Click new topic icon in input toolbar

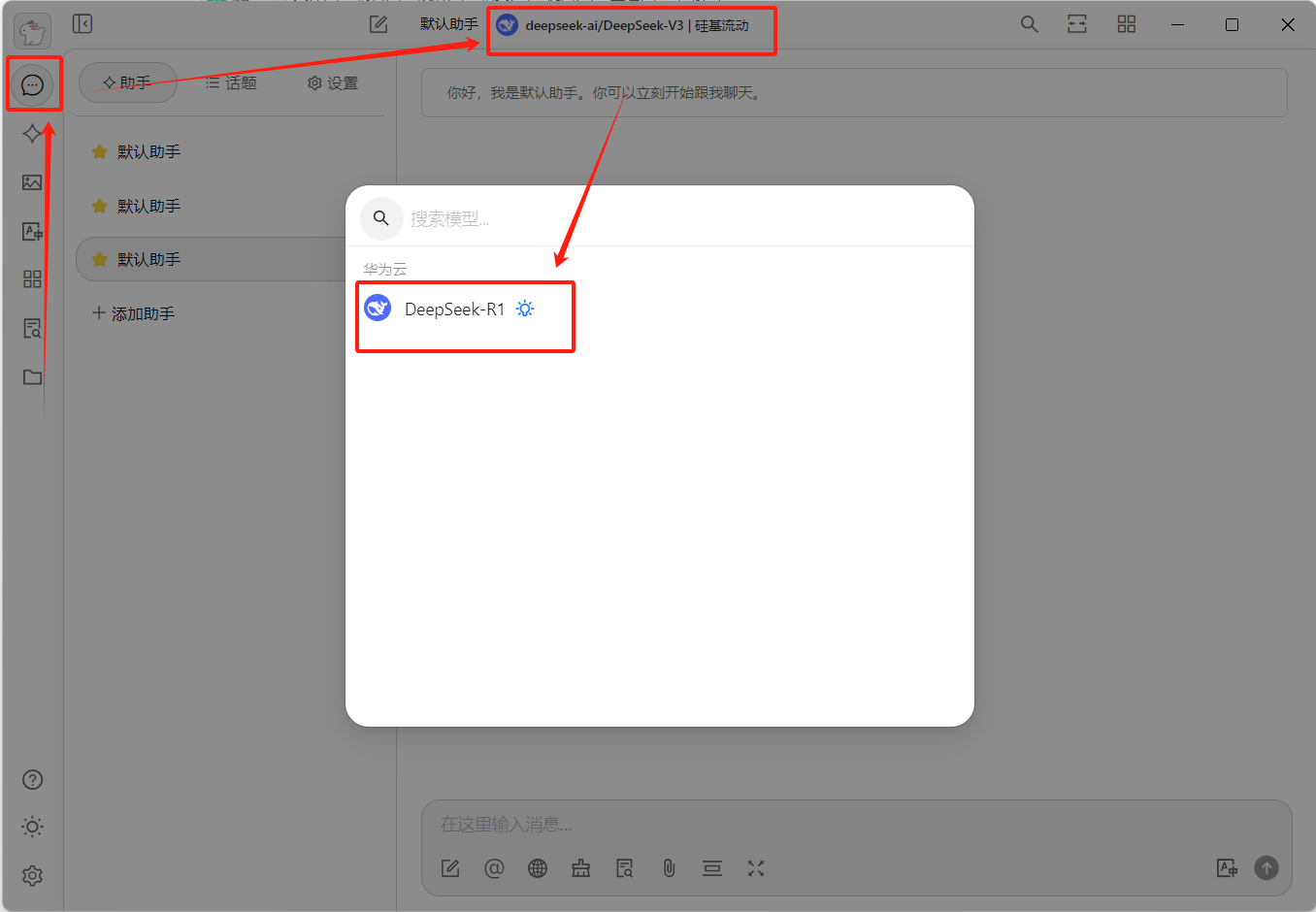[450, 868]
